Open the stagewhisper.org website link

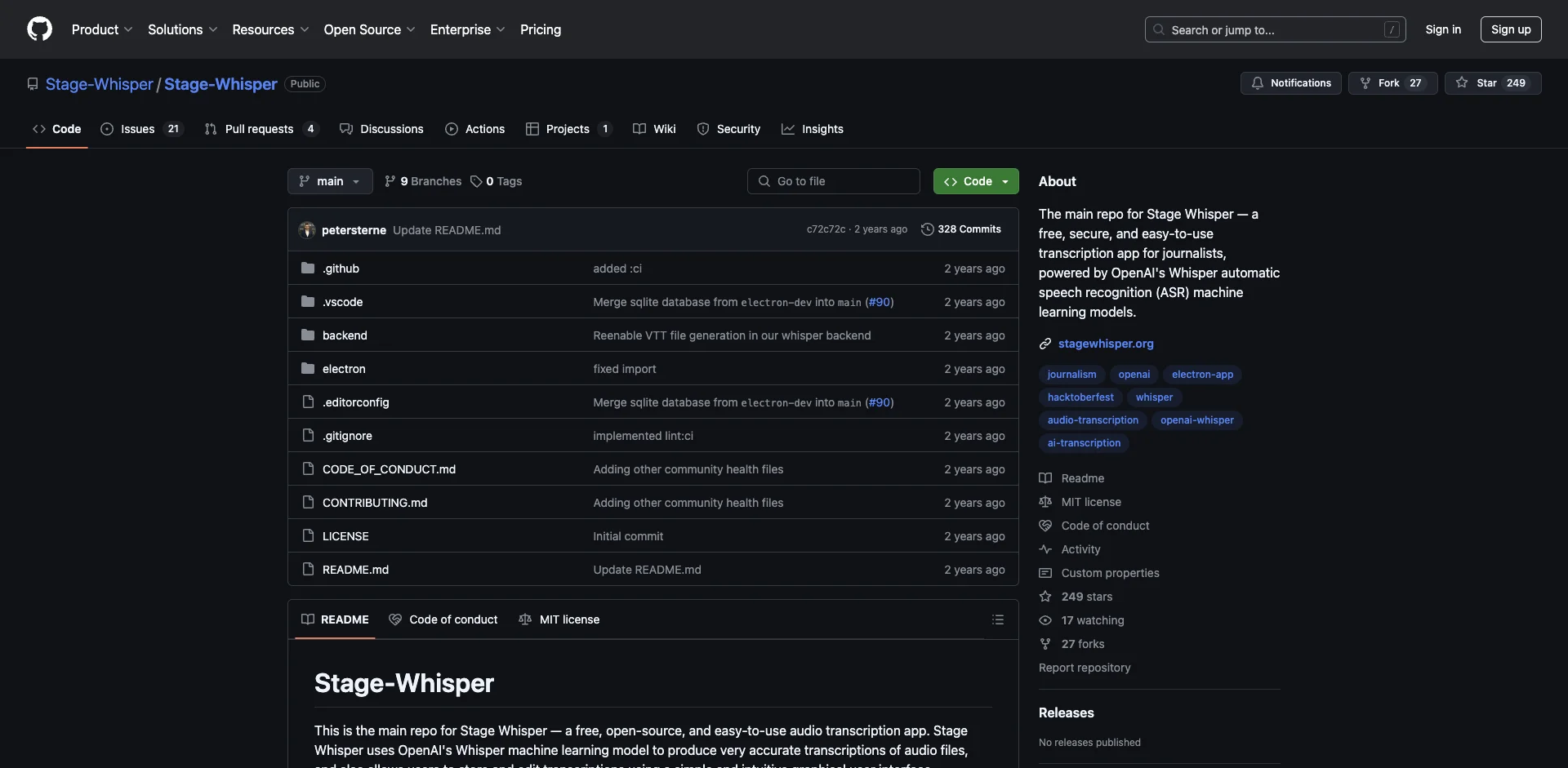(x=1106, y=344)
